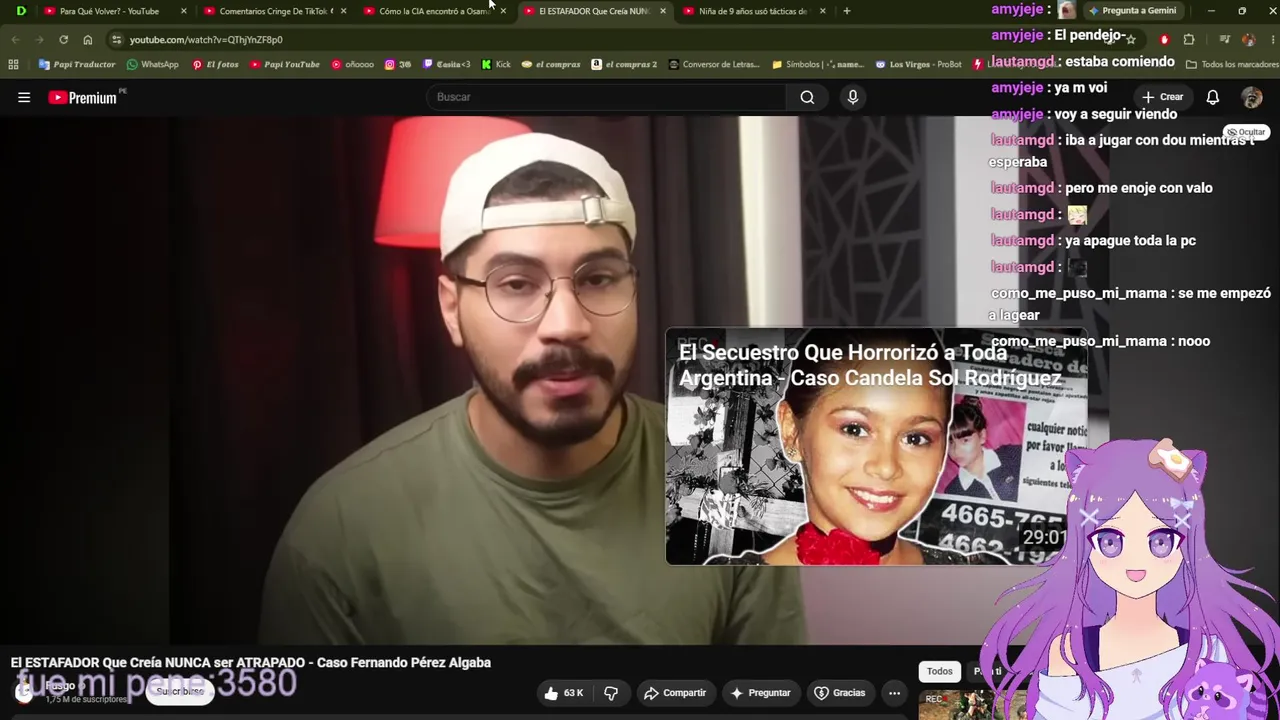This screenshot has width=1280, height=720.
Task: Open the 'El fotos' bookmark
Action: coord(215,64)
